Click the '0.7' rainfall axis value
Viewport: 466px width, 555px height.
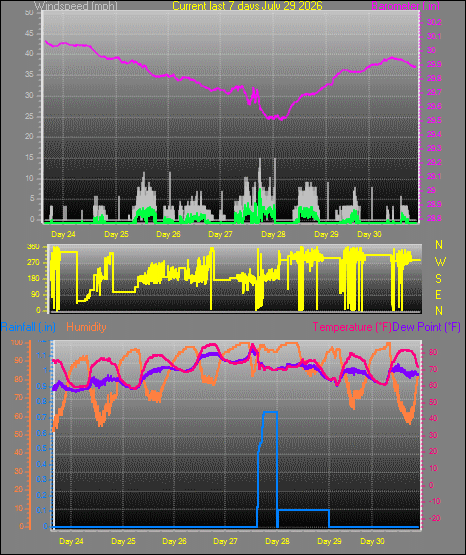click(42, 417)
